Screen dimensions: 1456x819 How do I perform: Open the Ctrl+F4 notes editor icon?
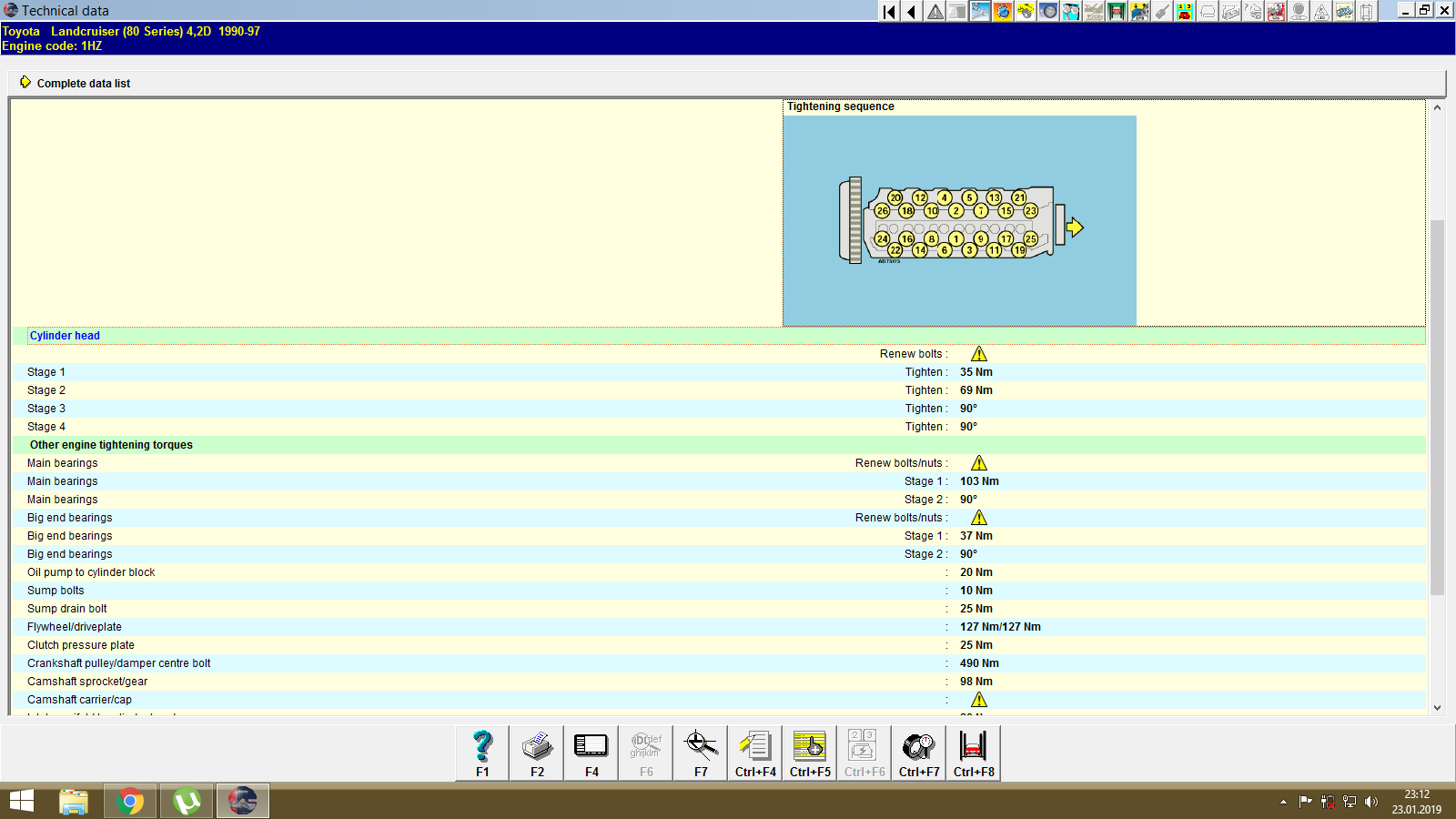(755, 753)
